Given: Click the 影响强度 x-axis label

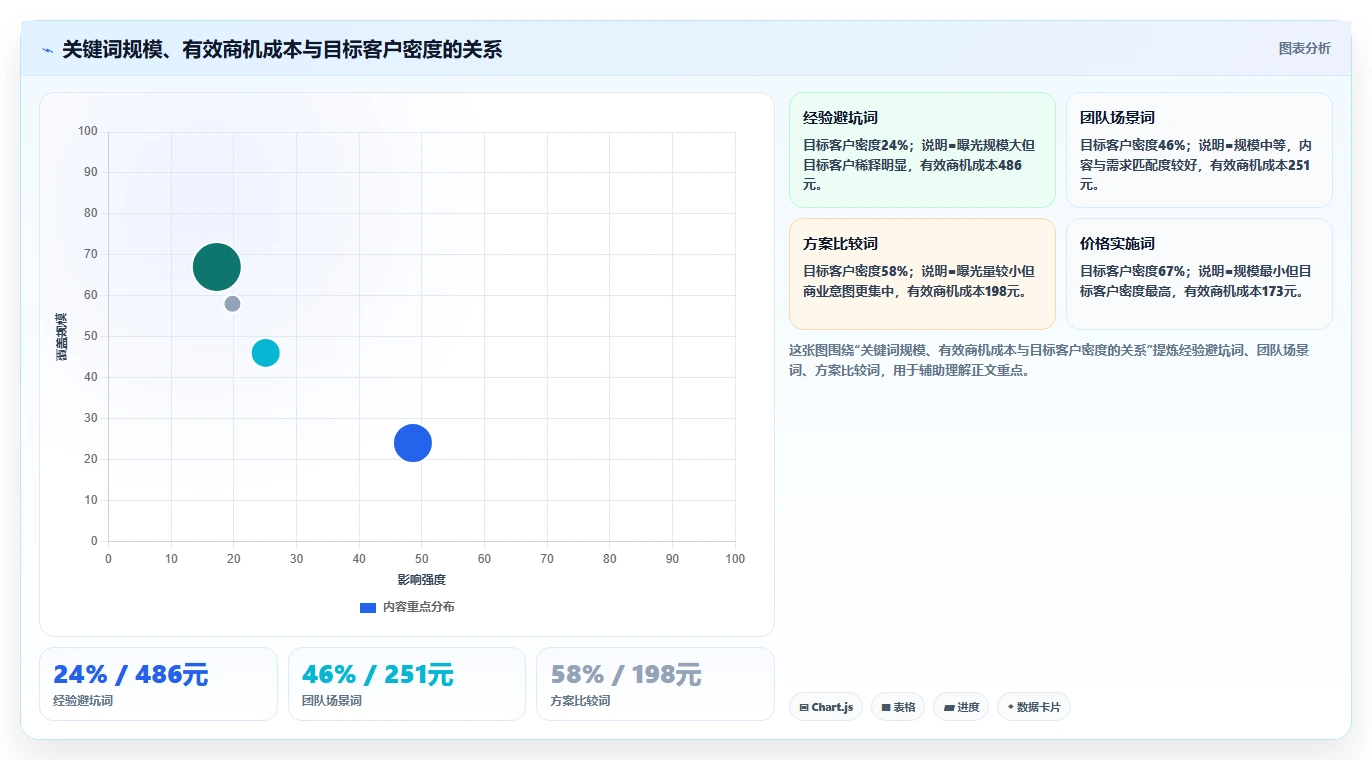Looking at the screenshot, I should [421, 580].
